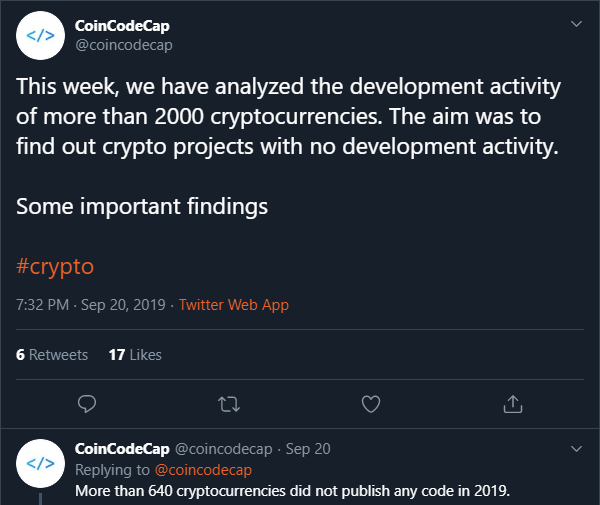View the 6 Retweets list

click(52, 355)
